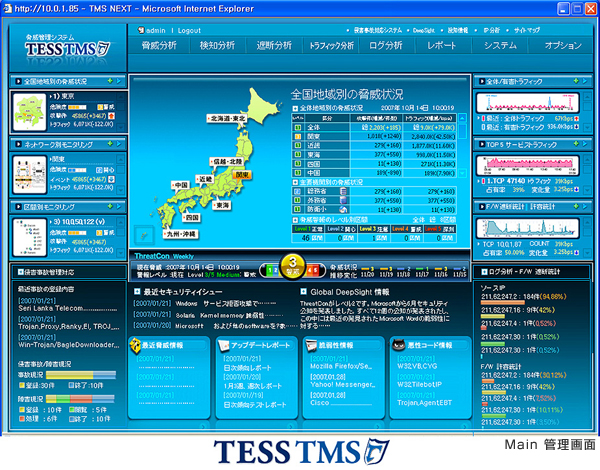Click arrow icon in ネットワーク別モニタリング header

119,144
